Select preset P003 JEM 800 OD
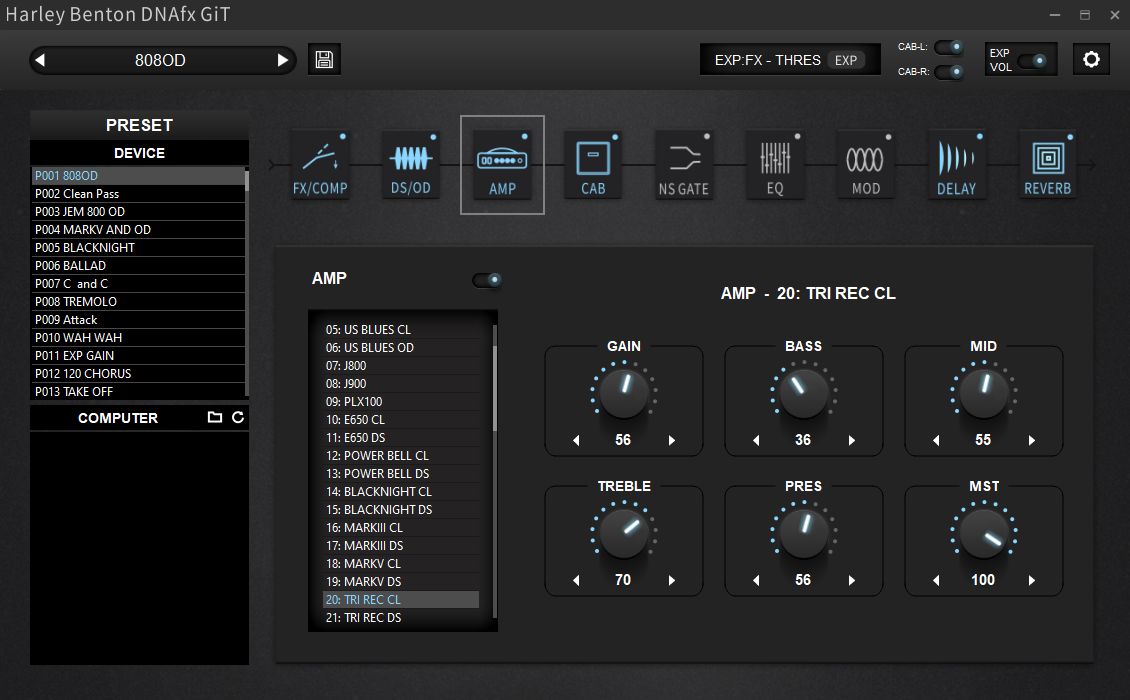This screenshot has width=1130, height=700. point(138,212)
